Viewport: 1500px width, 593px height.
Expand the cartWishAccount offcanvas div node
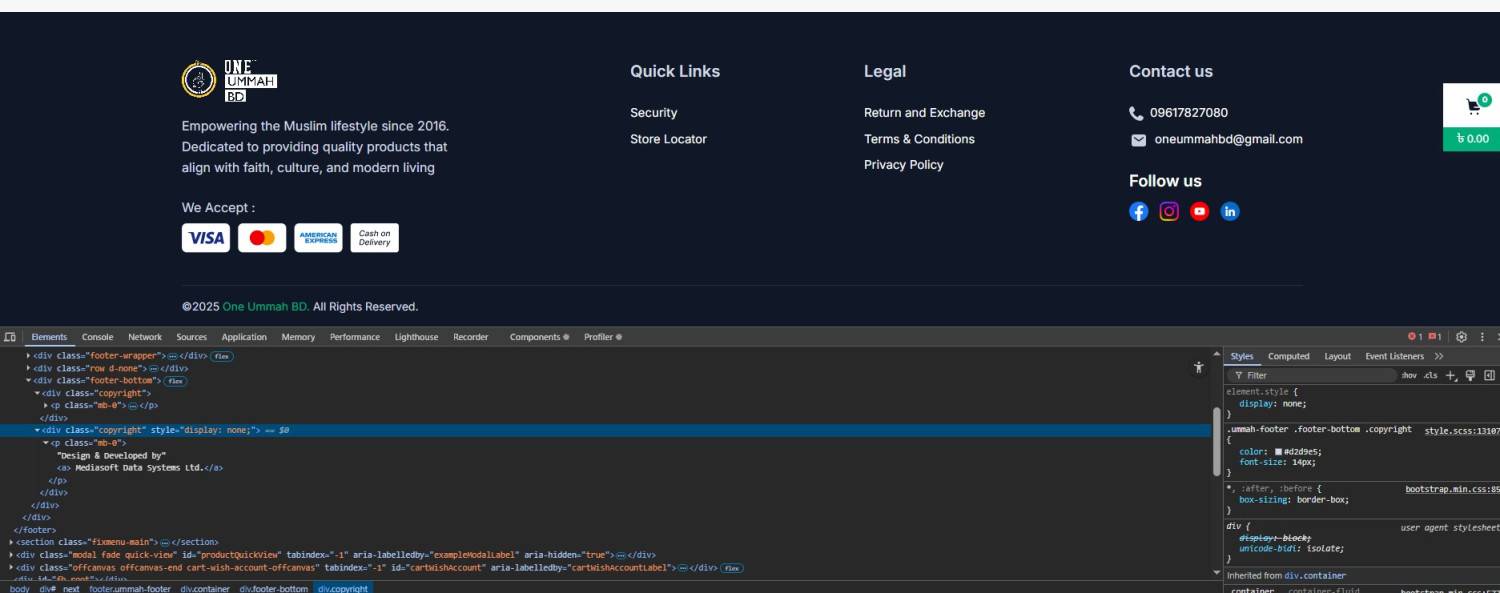(12, 568)
